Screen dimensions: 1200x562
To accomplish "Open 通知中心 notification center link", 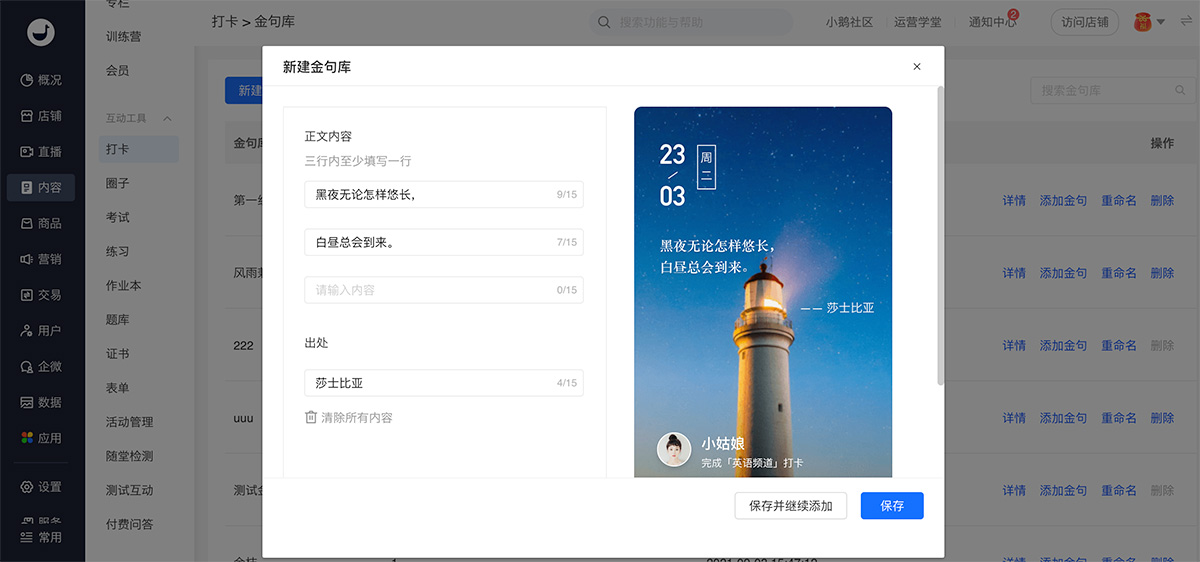I will coord(992,22).
